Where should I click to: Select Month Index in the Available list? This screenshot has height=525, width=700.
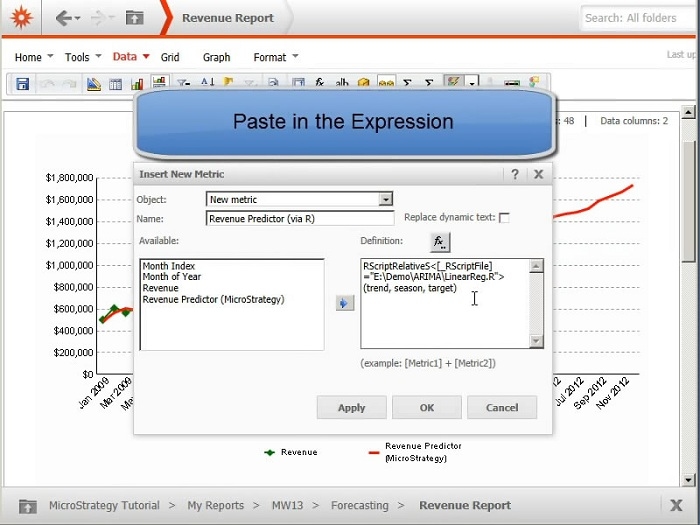(168, 267)
